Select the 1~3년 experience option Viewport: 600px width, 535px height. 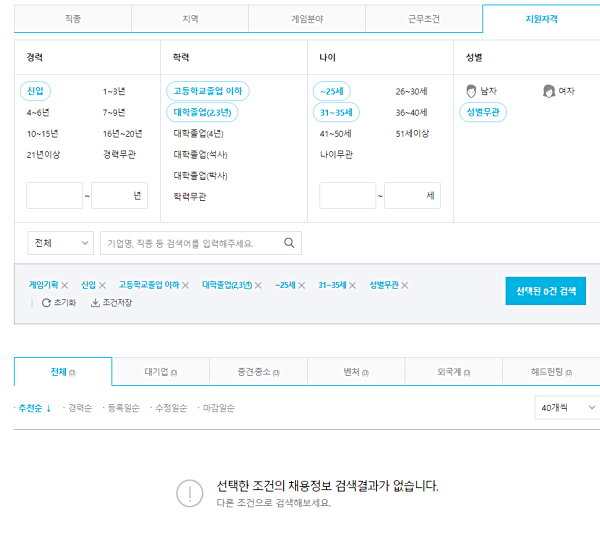pyautogui.click(x=114, y=91)
